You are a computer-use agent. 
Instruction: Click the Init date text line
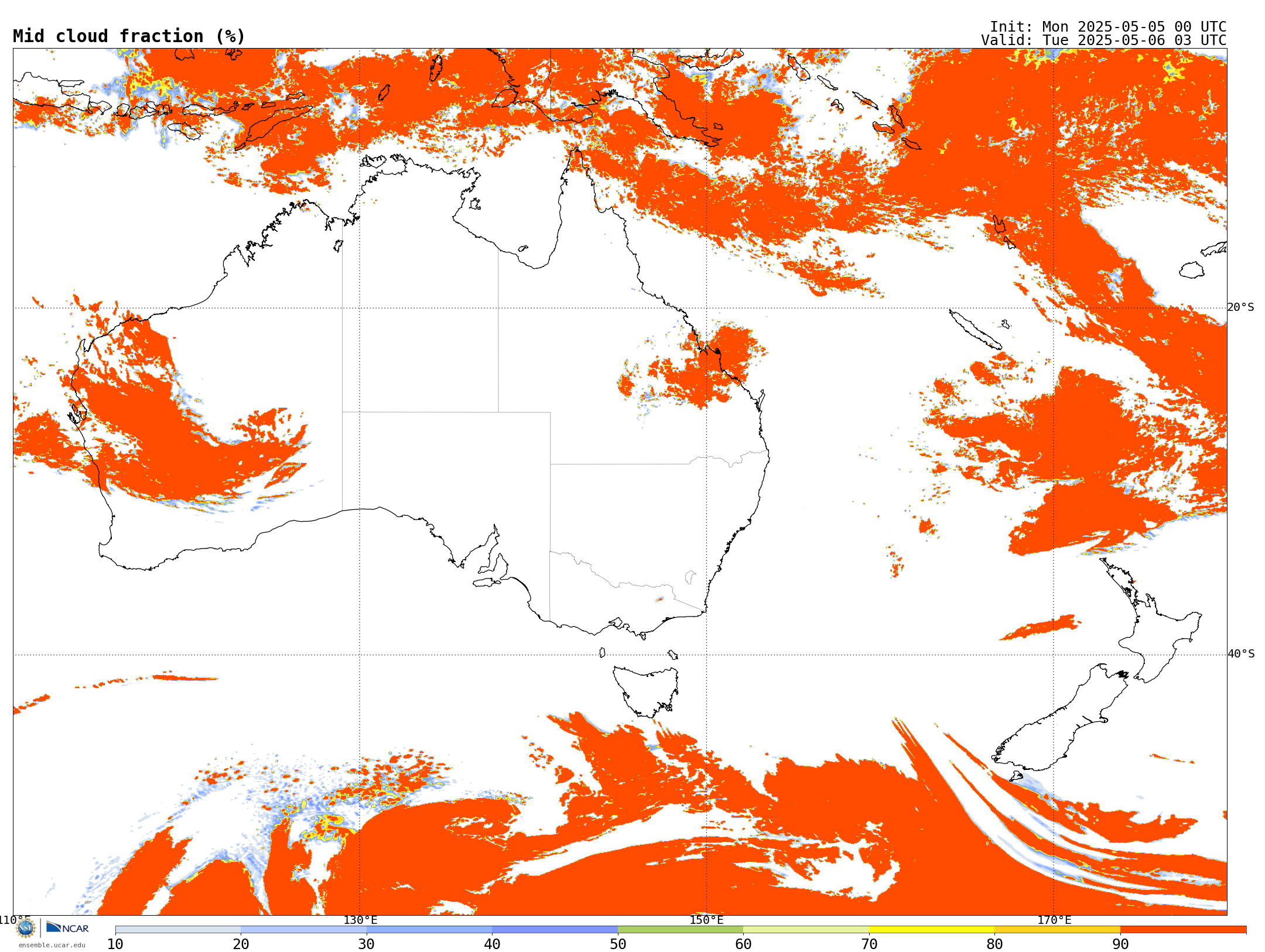(1107, 27)
